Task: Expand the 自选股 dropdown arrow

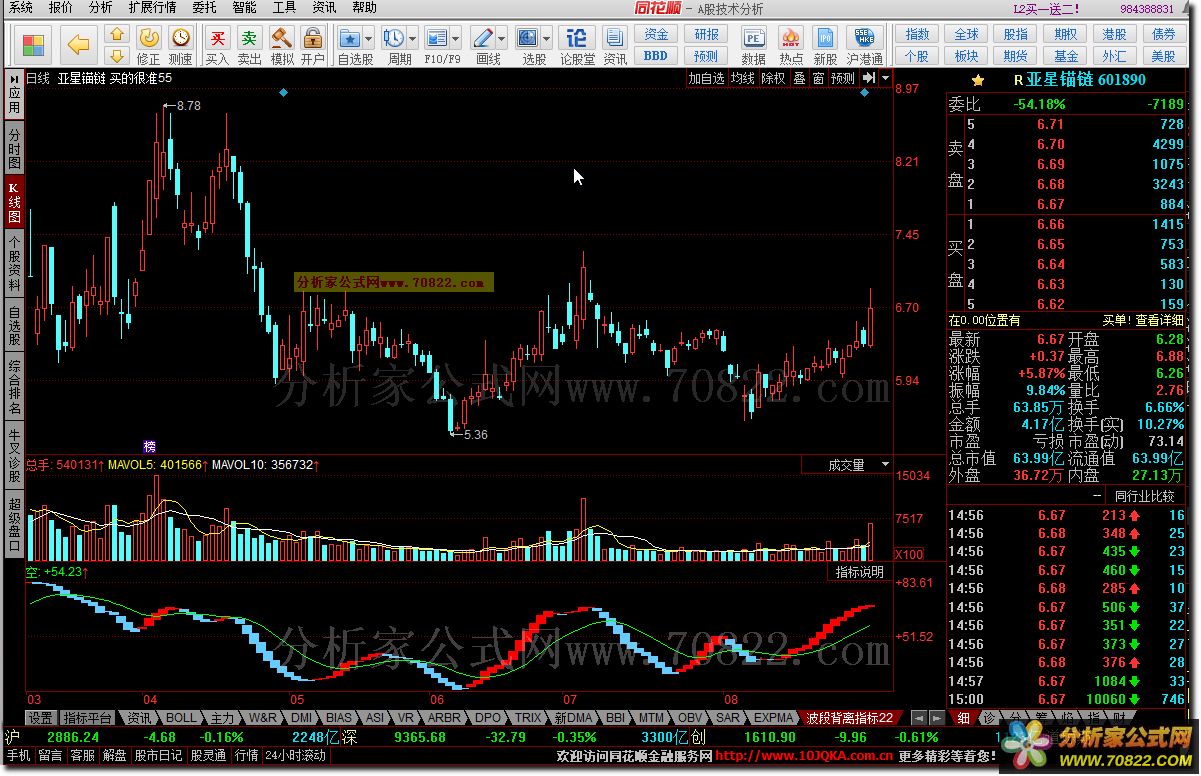Action: (369, 39)
